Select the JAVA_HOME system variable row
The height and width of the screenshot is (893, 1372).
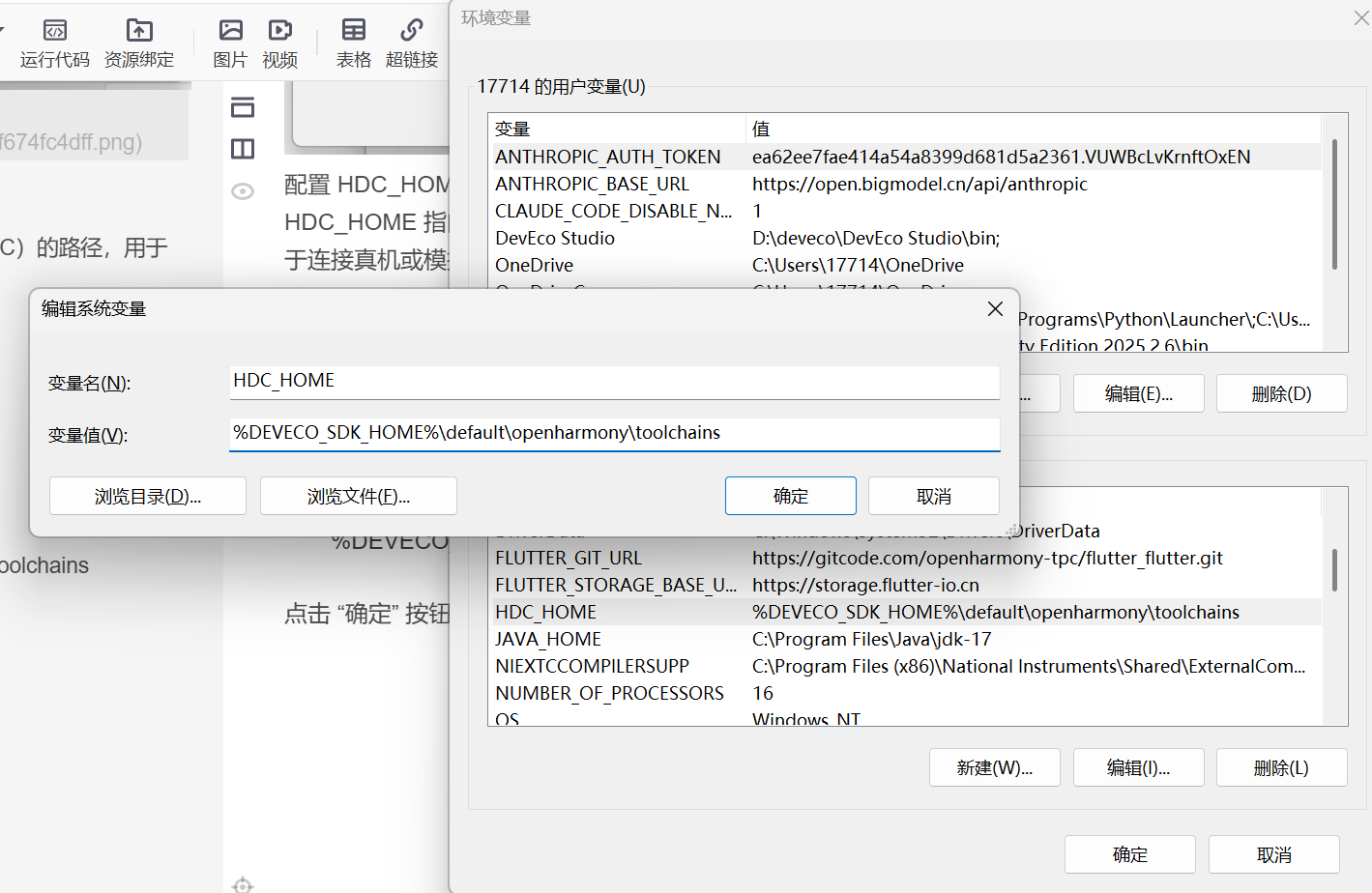[x=905, y=639]
